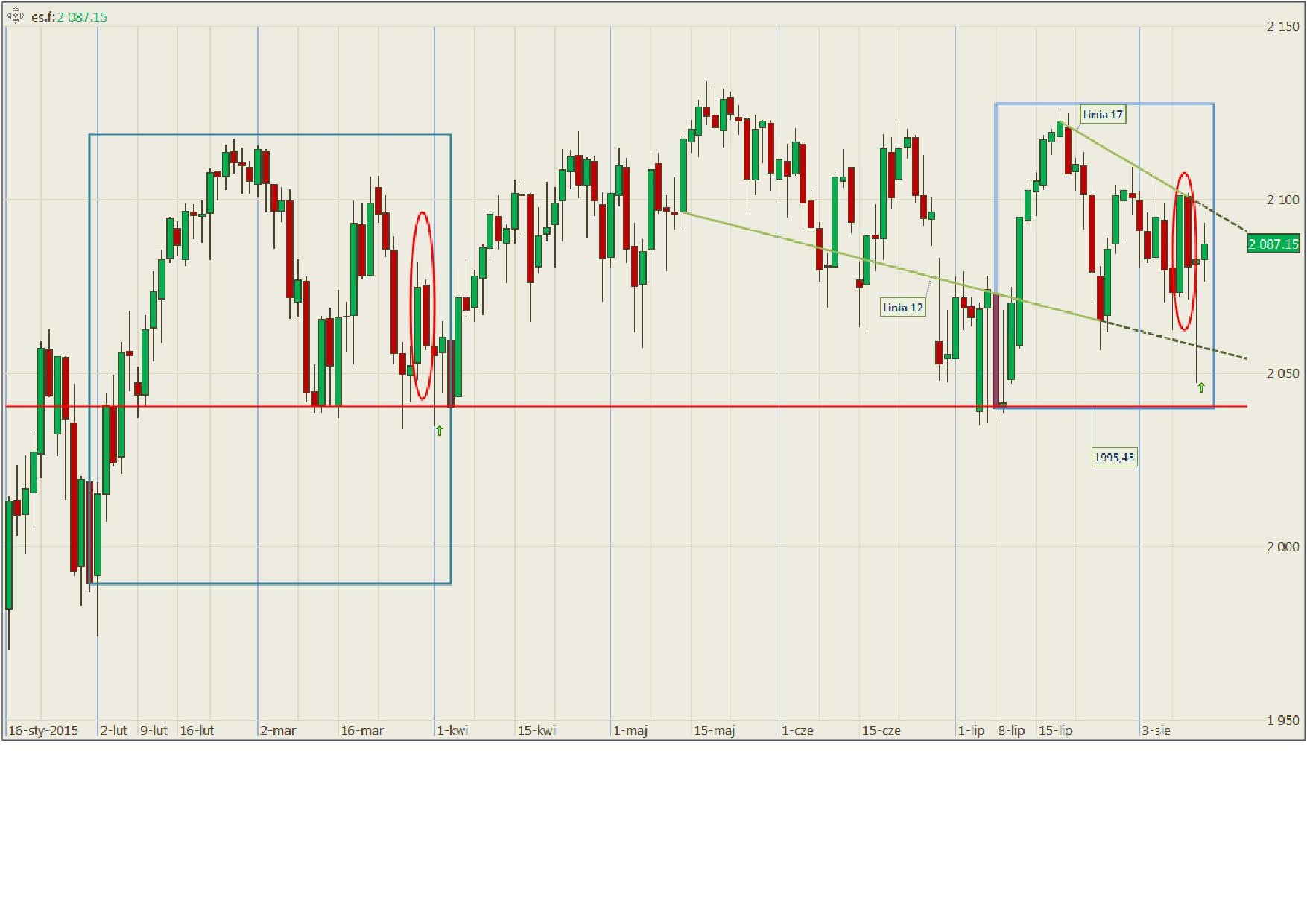Click the 16-lut date label
This screenshot has height=924, width=1307.
197,731
